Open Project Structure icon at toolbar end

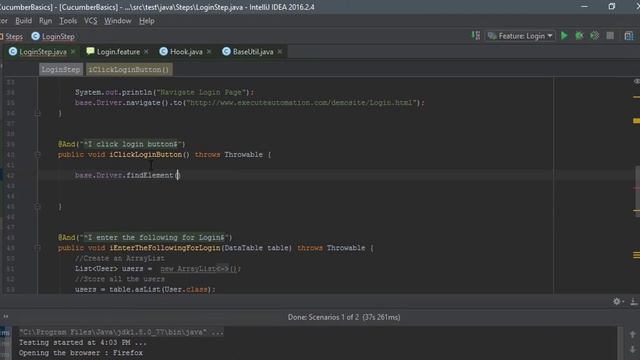coord(629,36)
